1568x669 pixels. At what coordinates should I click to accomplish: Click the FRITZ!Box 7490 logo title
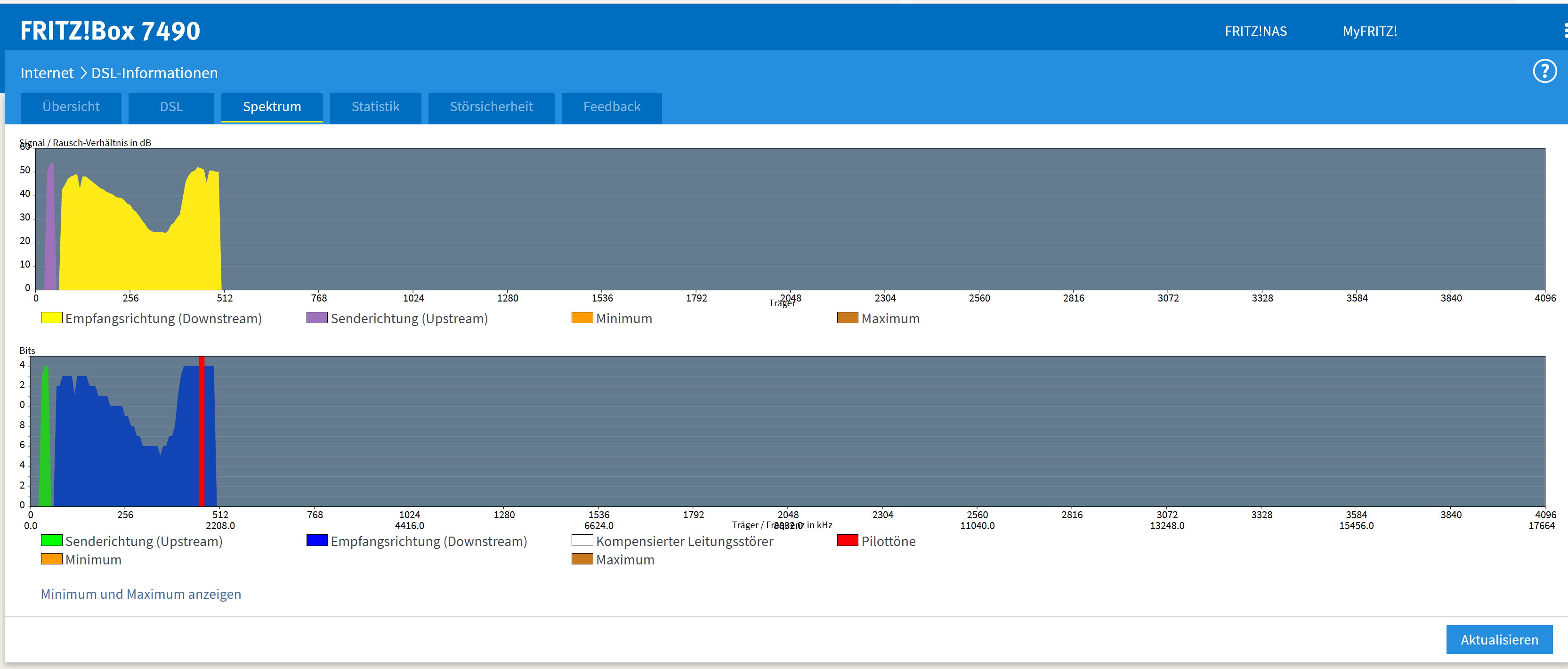click(x=110, y=31)
